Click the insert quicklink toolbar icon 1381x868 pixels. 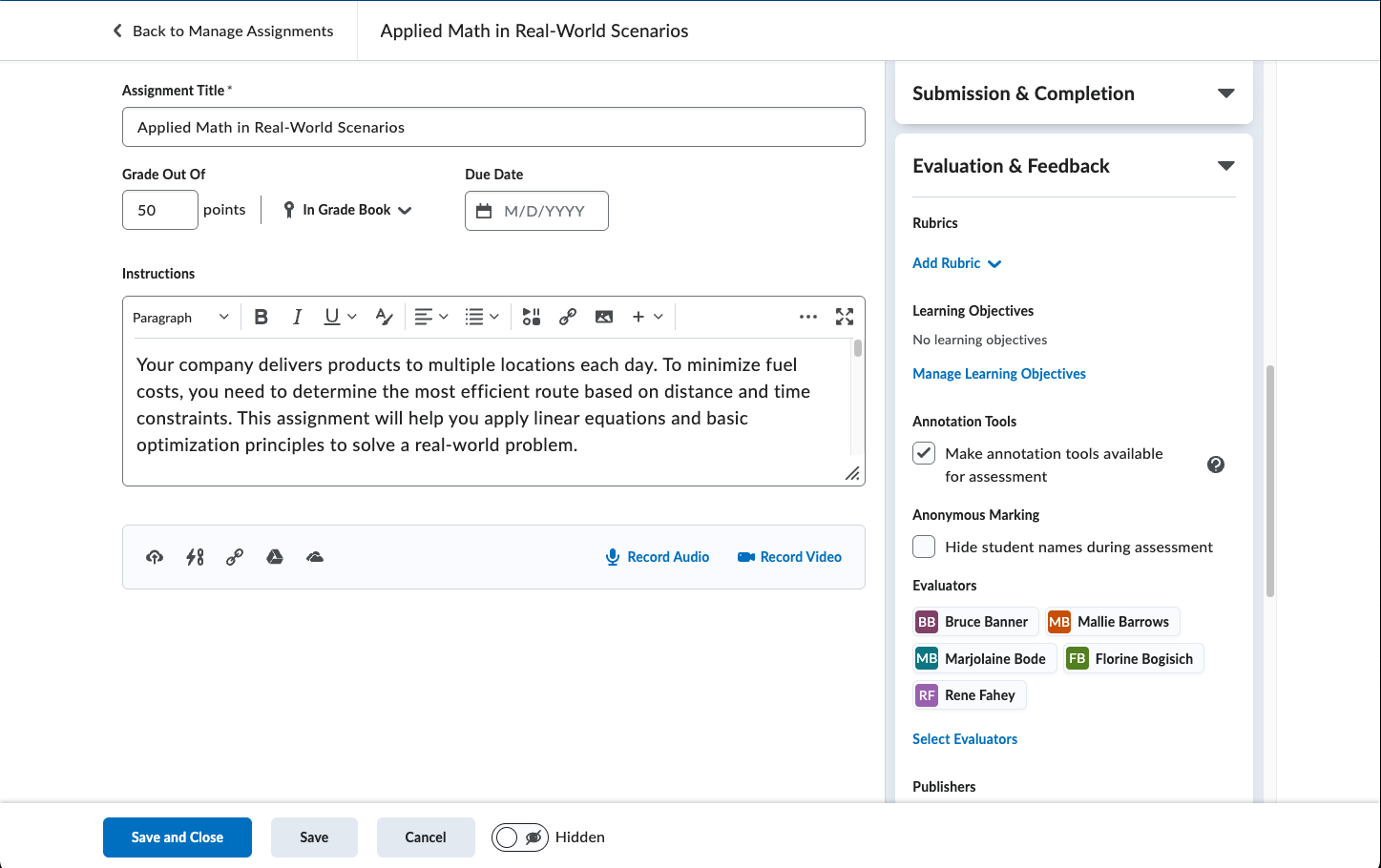568,318
